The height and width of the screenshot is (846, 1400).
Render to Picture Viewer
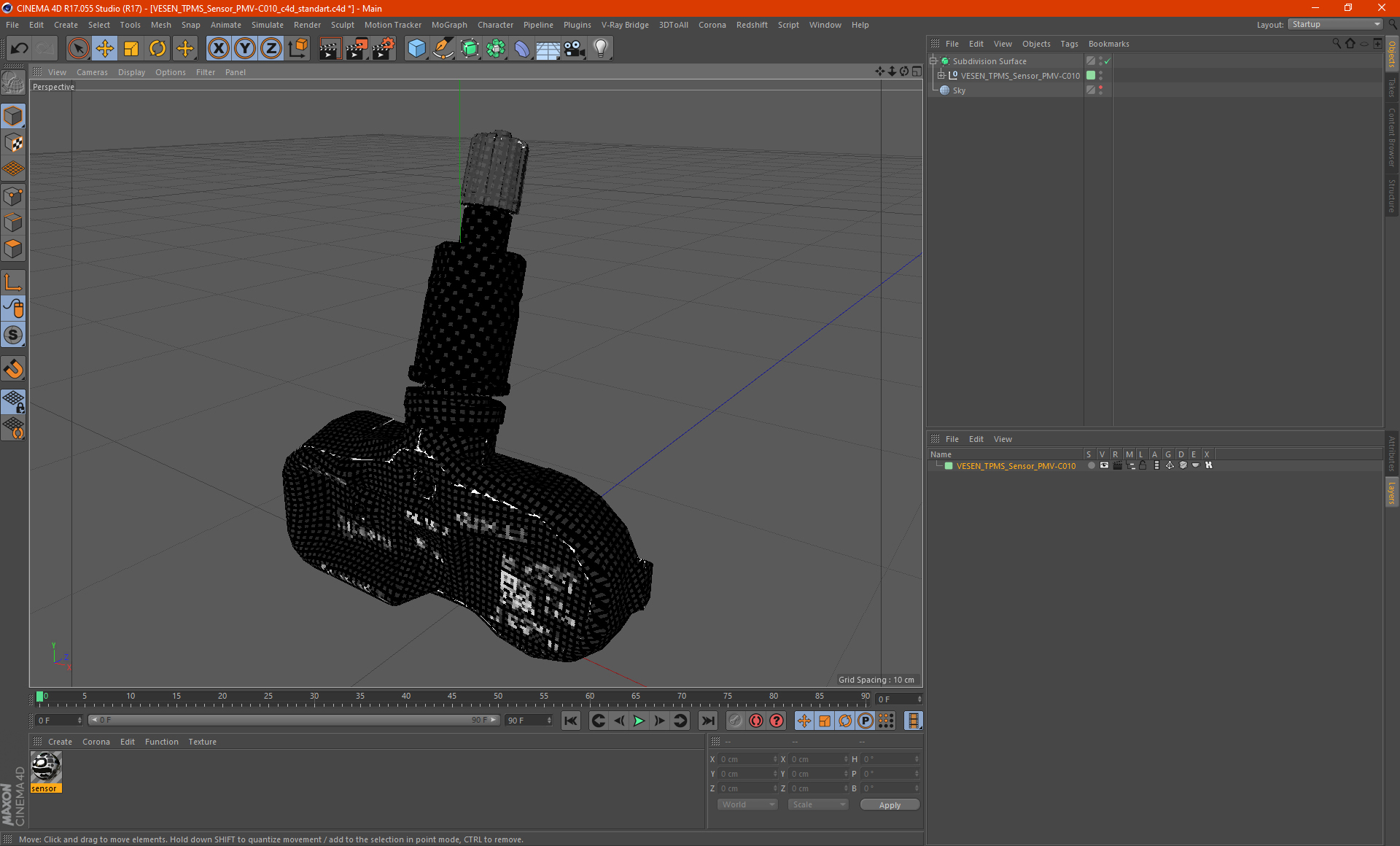point(357,49)
